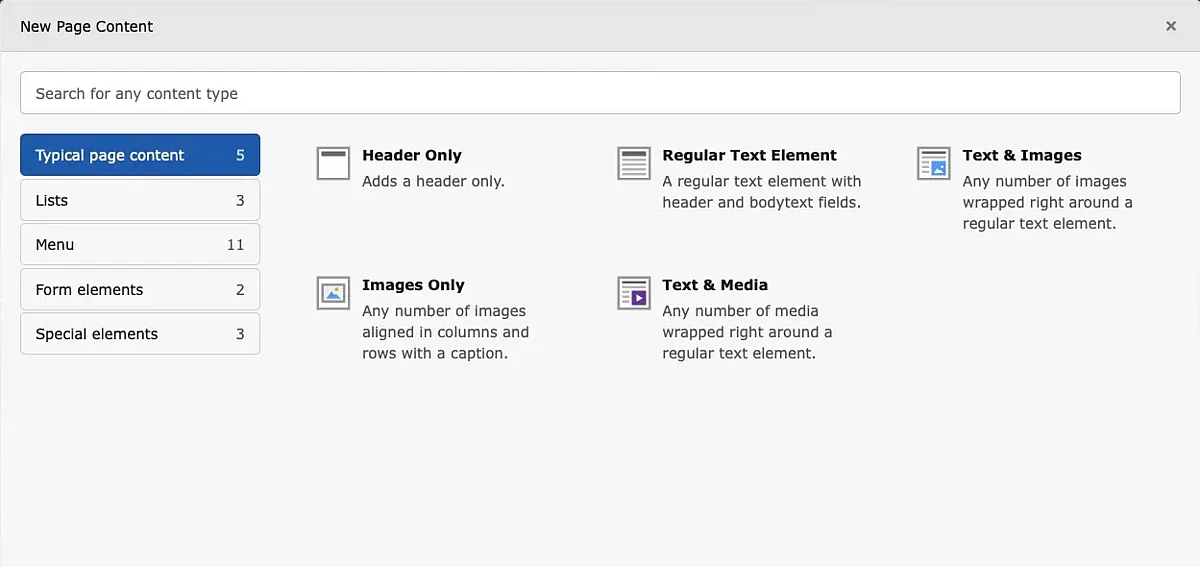Click the 'Adds a header only.' description

[433, 181]
